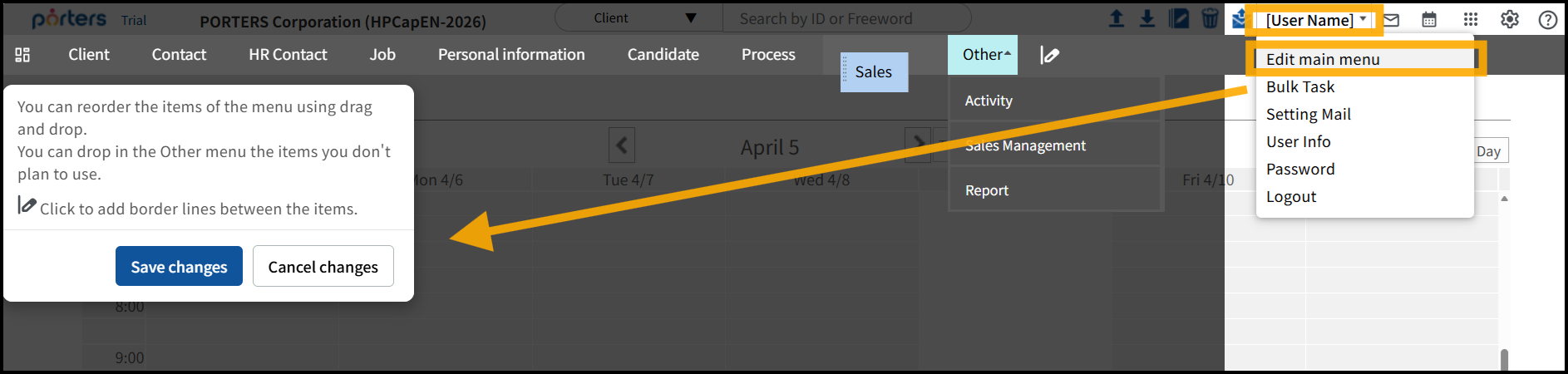
Task: Open the settings gear icon
Action: (x=1510, y=20)
